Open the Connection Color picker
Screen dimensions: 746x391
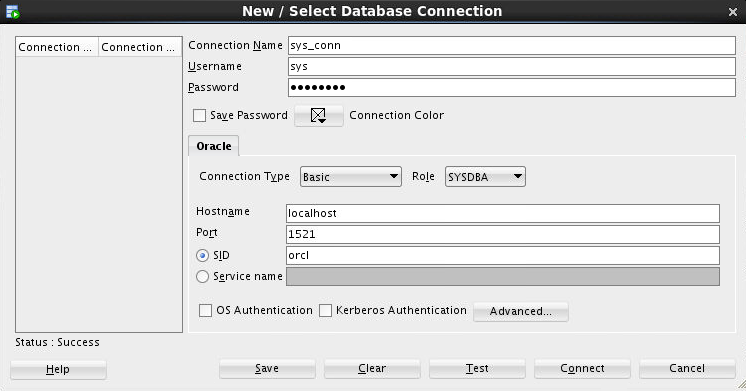[x=318, y=116]
